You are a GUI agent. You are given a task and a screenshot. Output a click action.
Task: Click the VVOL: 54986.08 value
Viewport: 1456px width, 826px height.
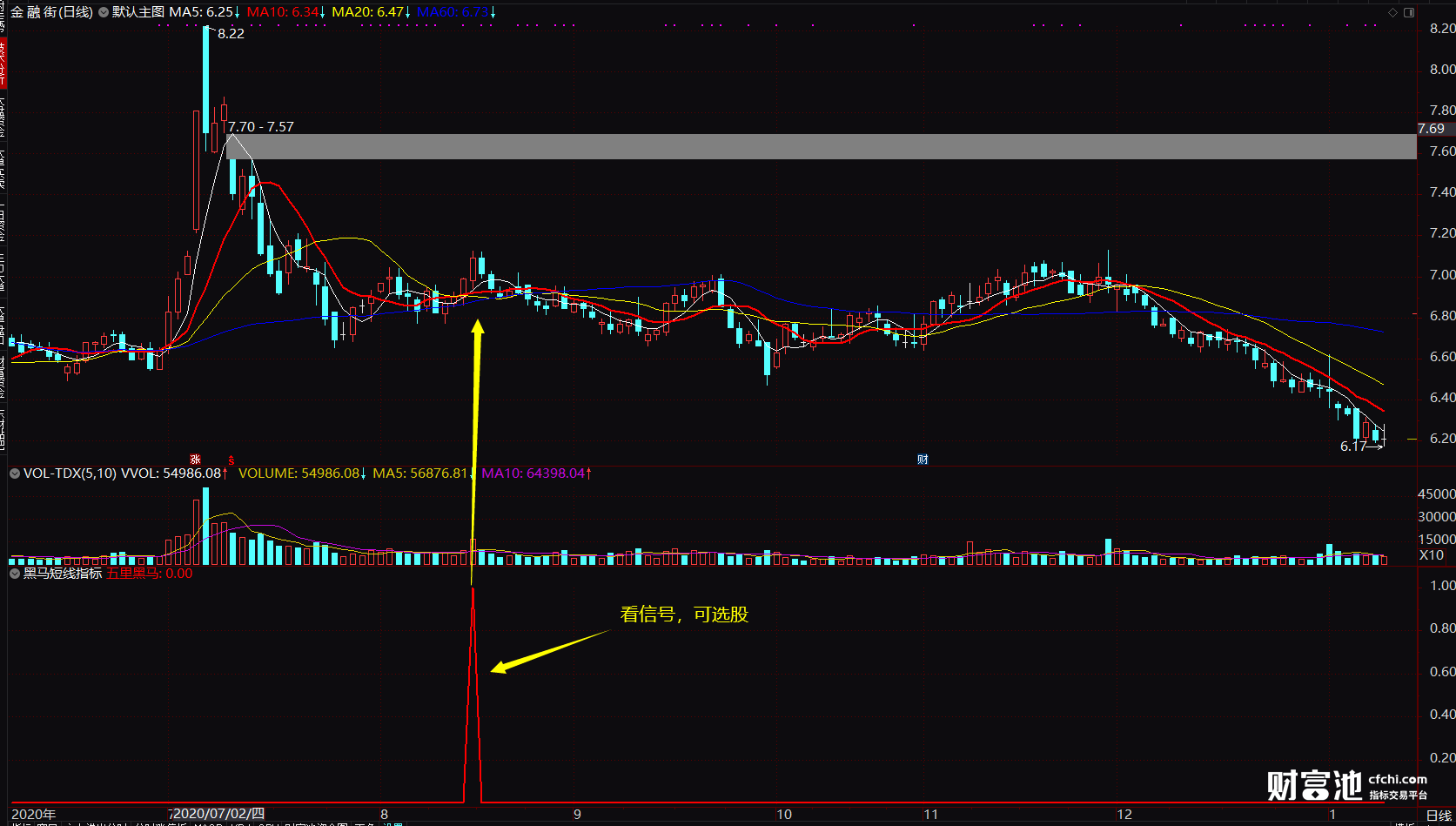[x=171, y=473]
